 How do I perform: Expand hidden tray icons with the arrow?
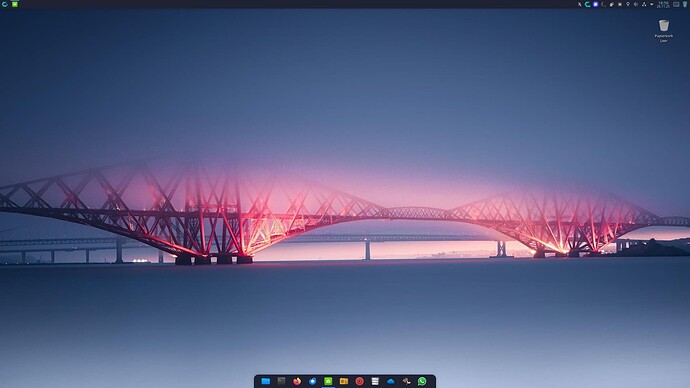[x=652, y=4]
